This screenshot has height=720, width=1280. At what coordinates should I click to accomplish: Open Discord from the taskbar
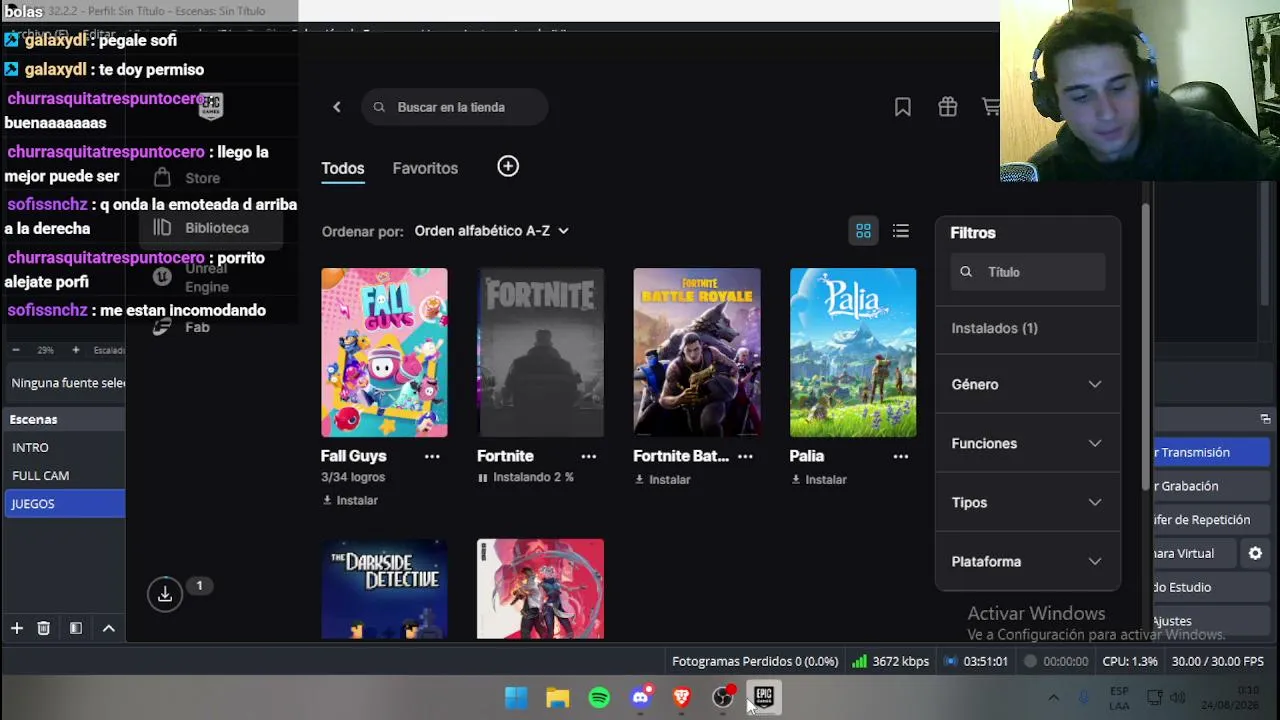(x=641, y=697)
